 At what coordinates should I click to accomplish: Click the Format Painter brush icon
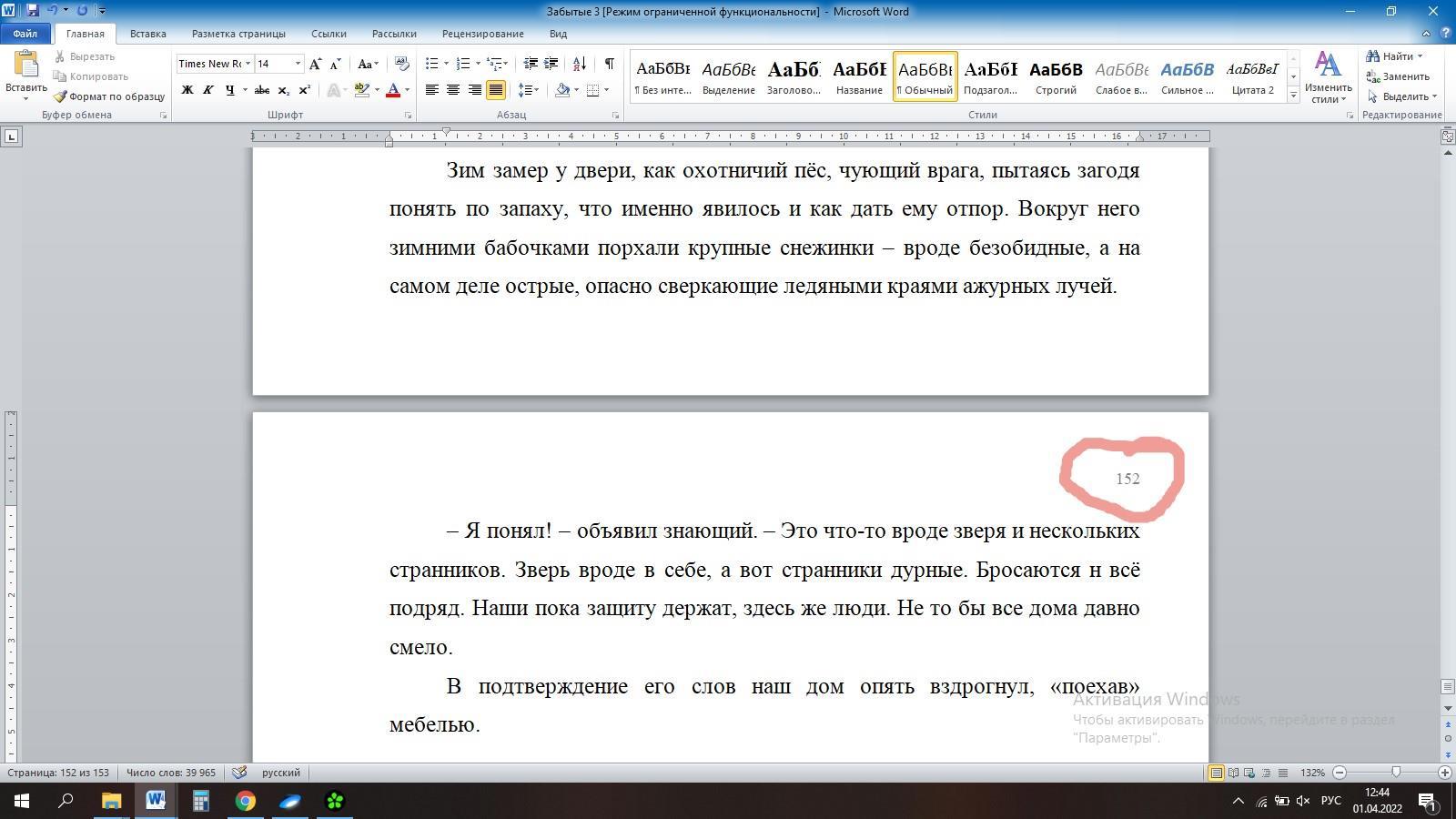[60, 96]
